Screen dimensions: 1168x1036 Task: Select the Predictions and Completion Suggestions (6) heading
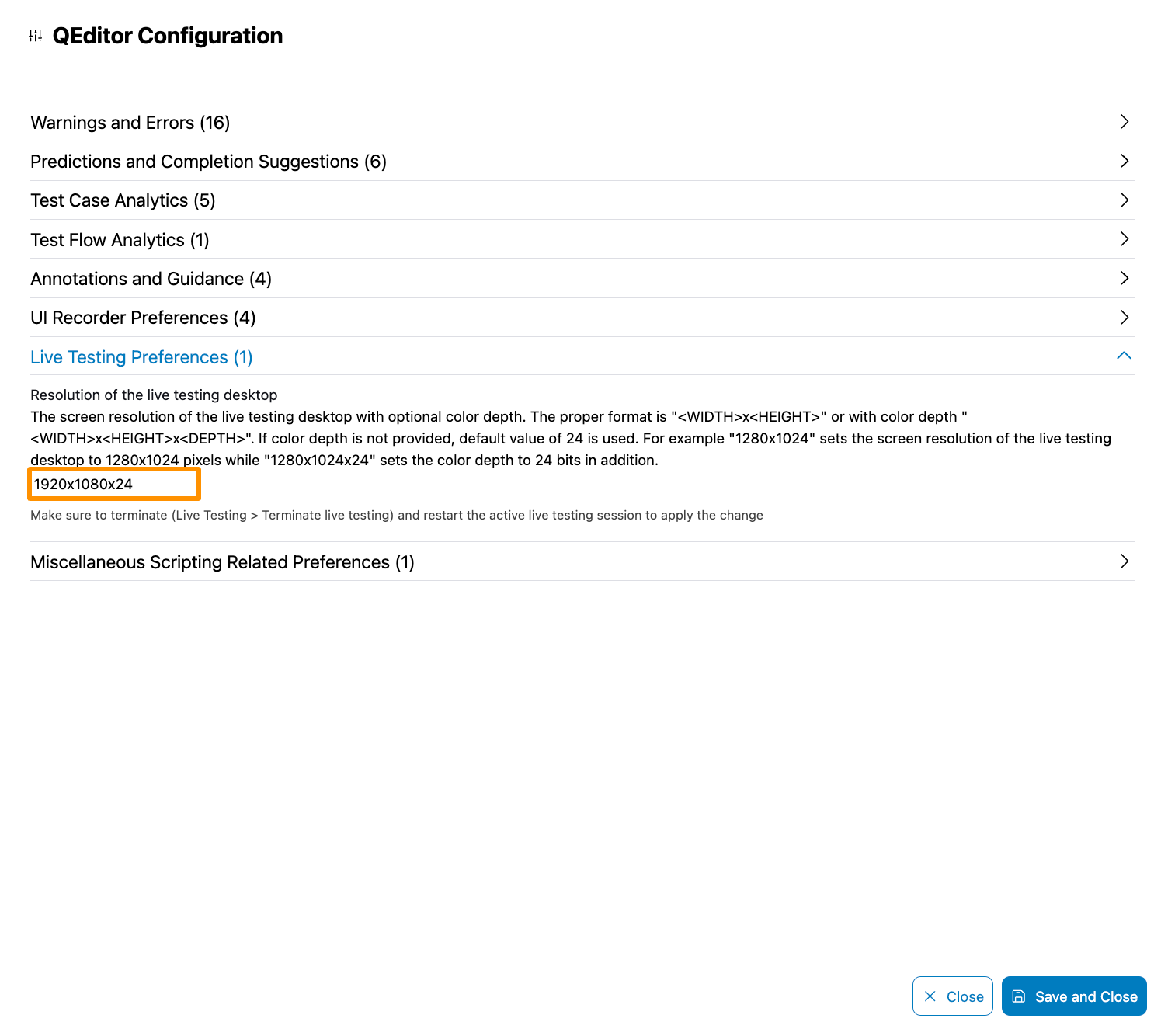(208, 162)
